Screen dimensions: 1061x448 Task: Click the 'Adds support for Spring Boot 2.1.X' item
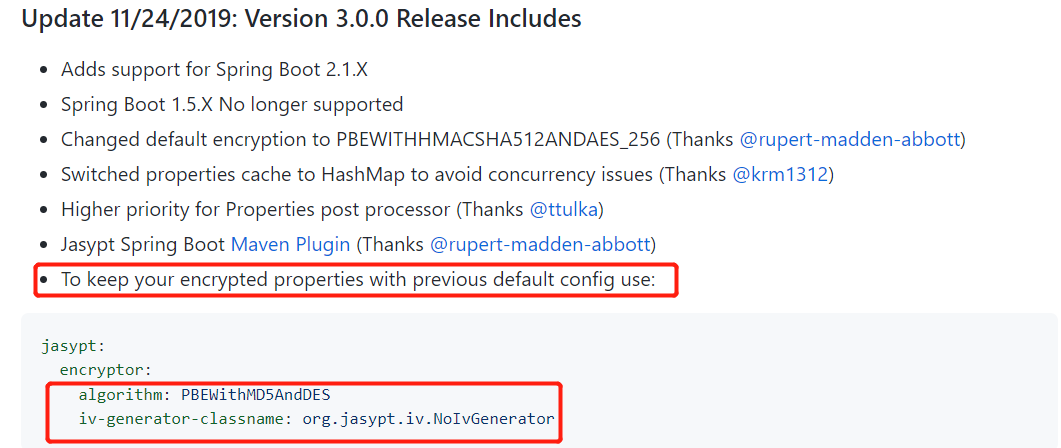point(215,69)
